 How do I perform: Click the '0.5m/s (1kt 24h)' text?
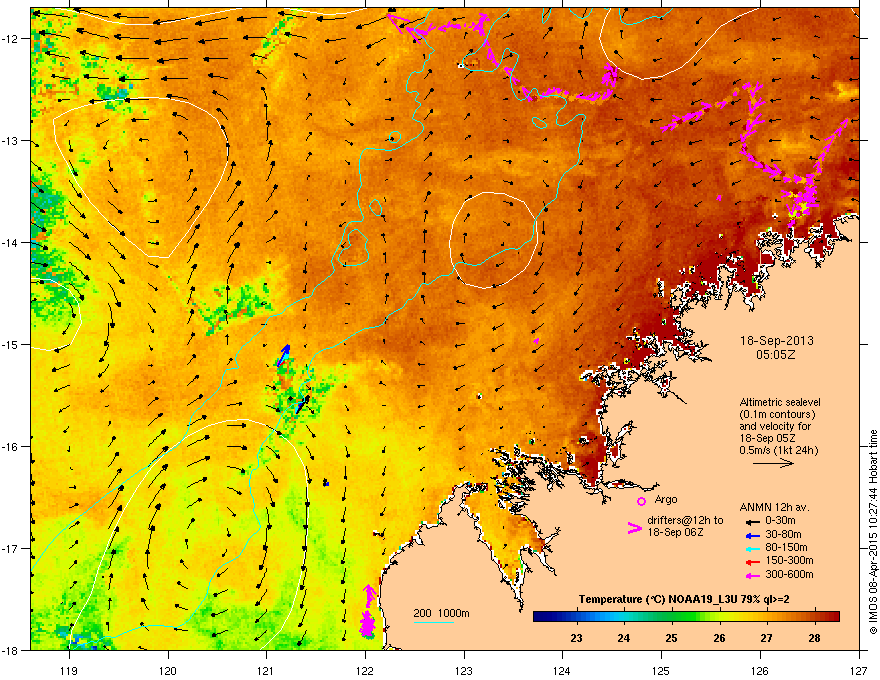[x=778, y=450]
